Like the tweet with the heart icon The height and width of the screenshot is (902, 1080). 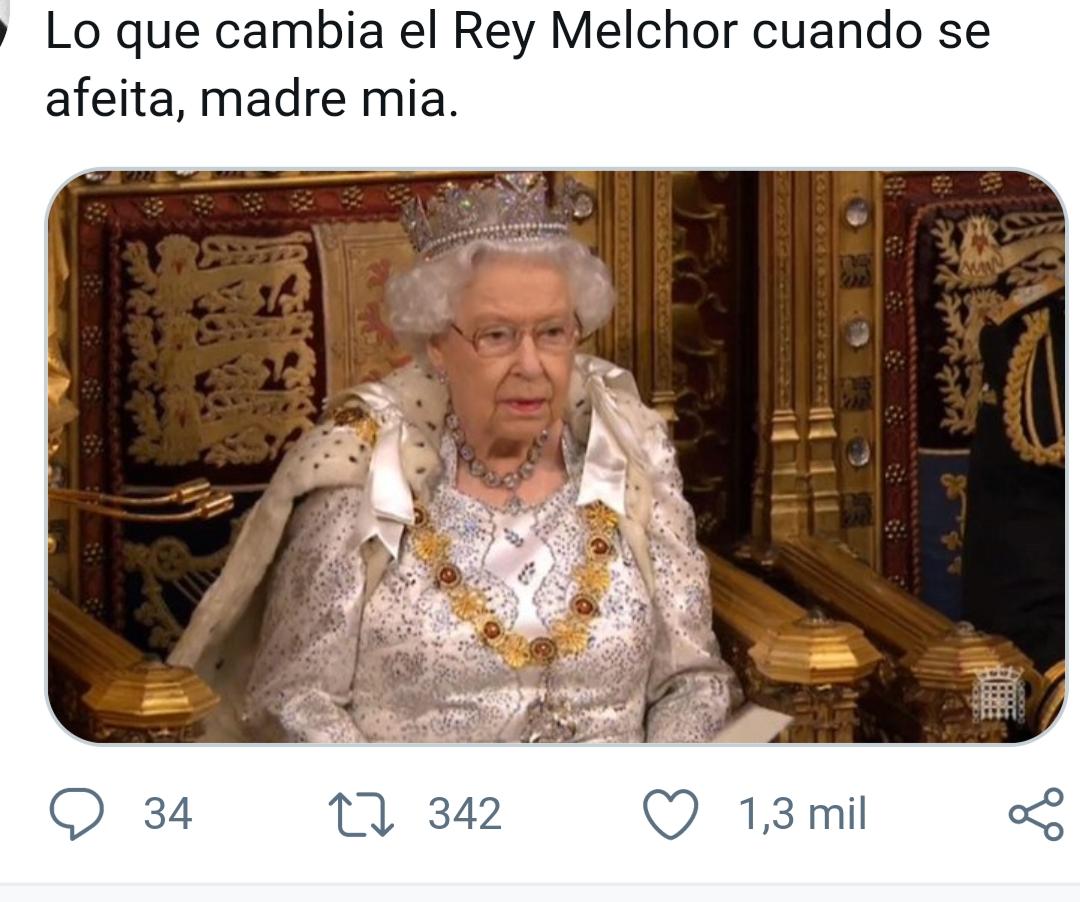670,814
